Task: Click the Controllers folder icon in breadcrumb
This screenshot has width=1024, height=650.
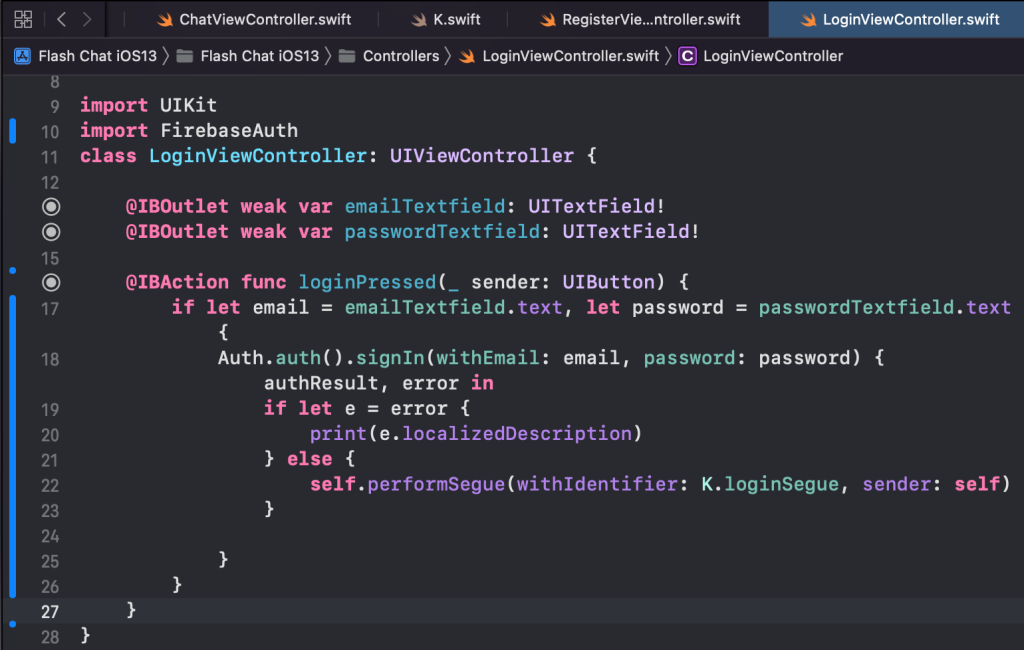Action: pos(347,56)
